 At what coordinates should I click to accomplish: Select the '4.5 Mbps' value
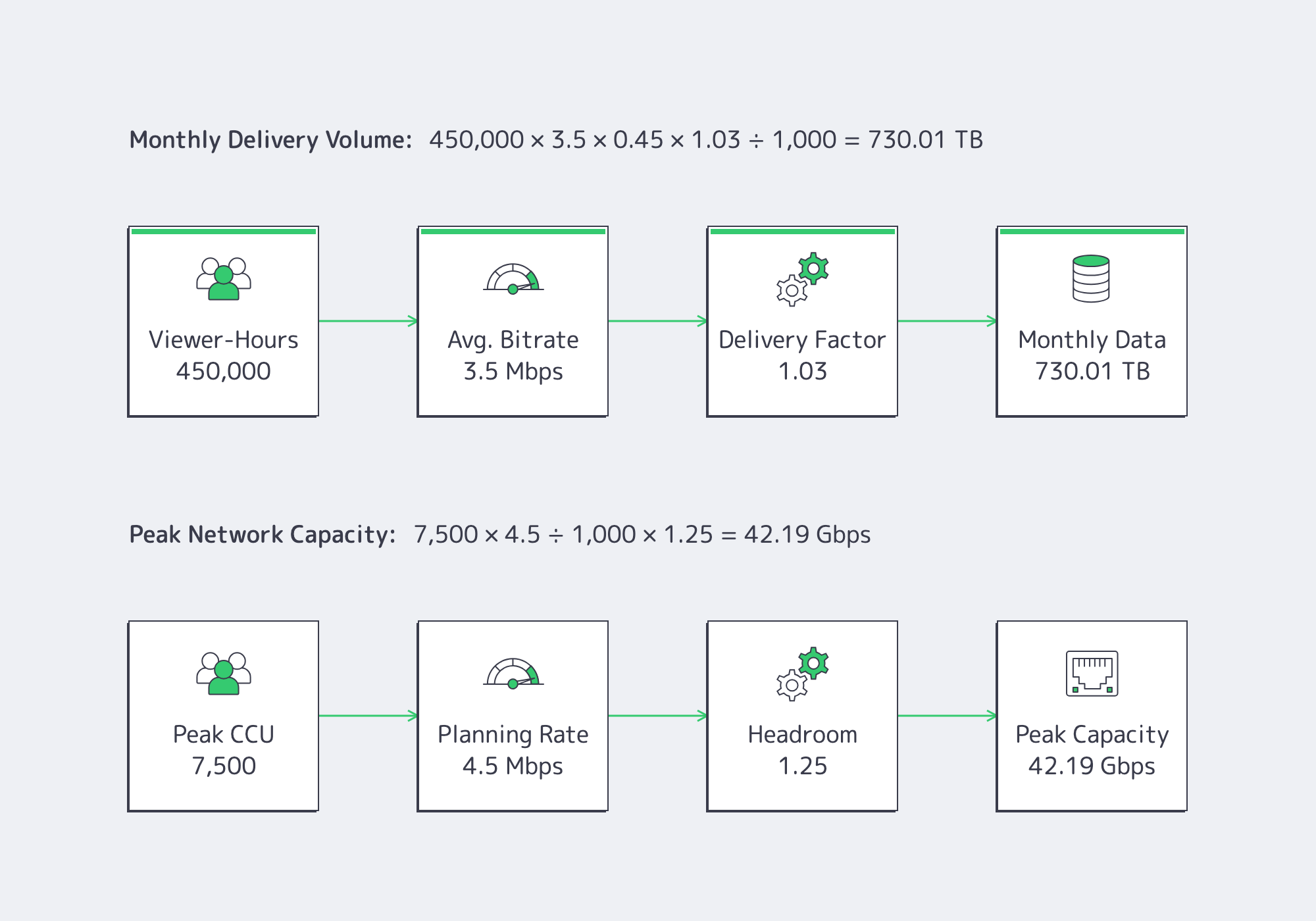[513, 766]
